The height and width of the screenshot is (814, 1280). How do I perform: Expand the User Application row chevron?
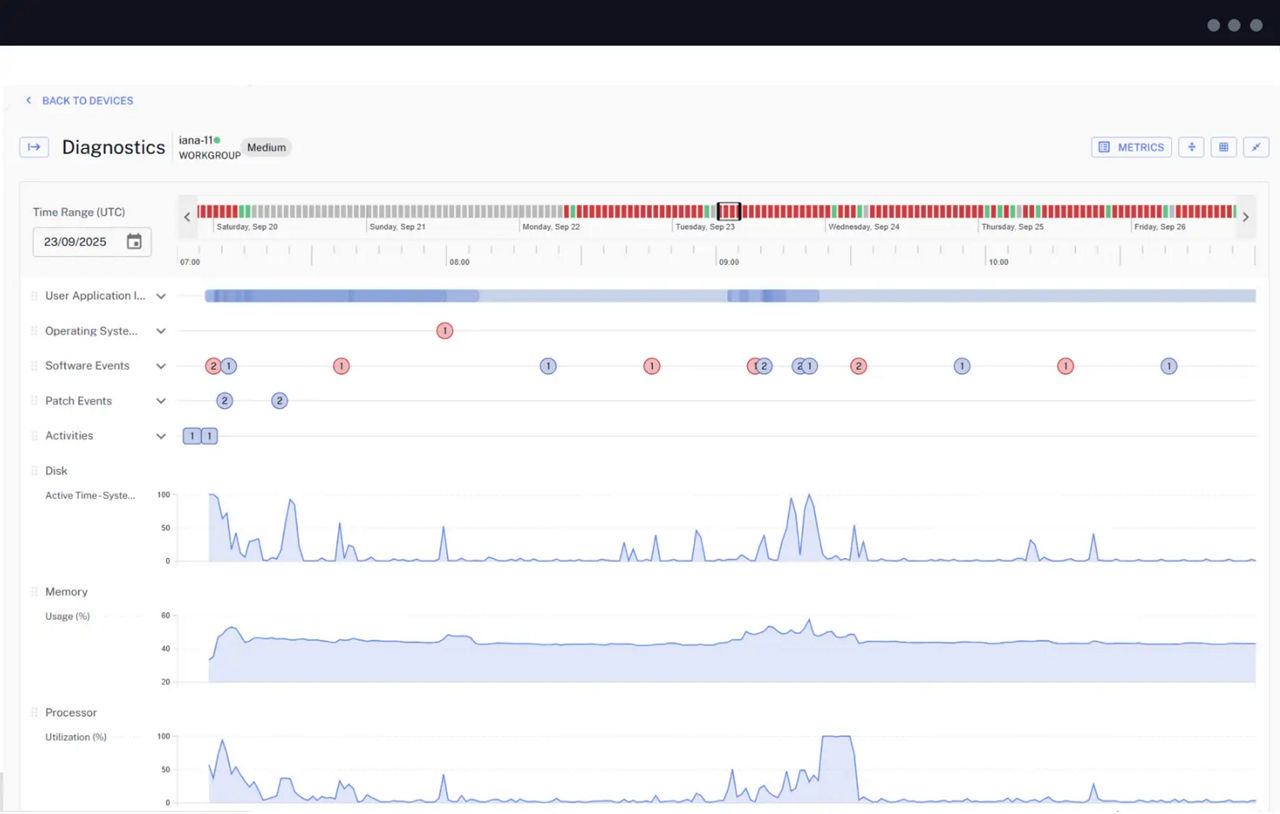pos(160,296)
